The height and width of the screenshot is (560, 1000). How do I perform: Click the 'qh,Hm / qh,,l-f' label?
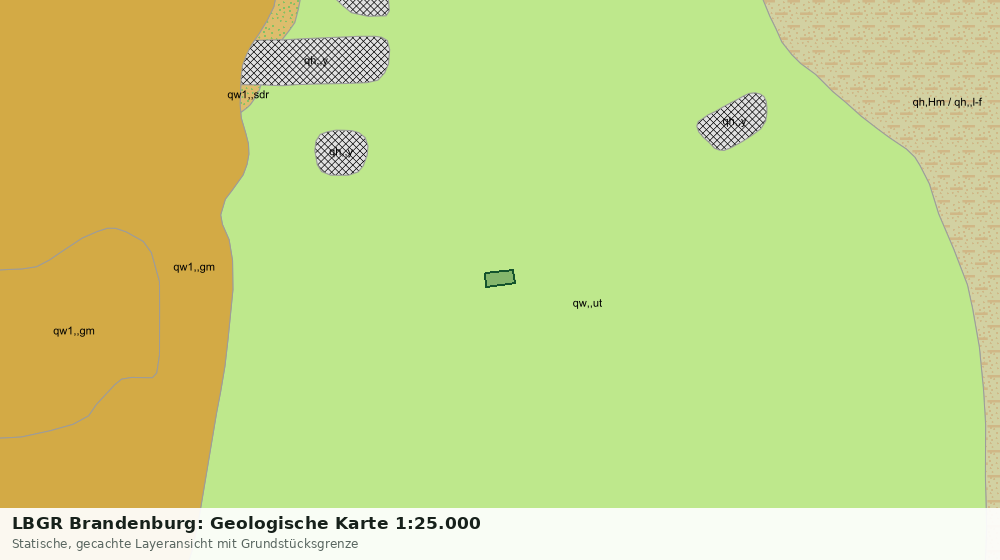[947, 102]
